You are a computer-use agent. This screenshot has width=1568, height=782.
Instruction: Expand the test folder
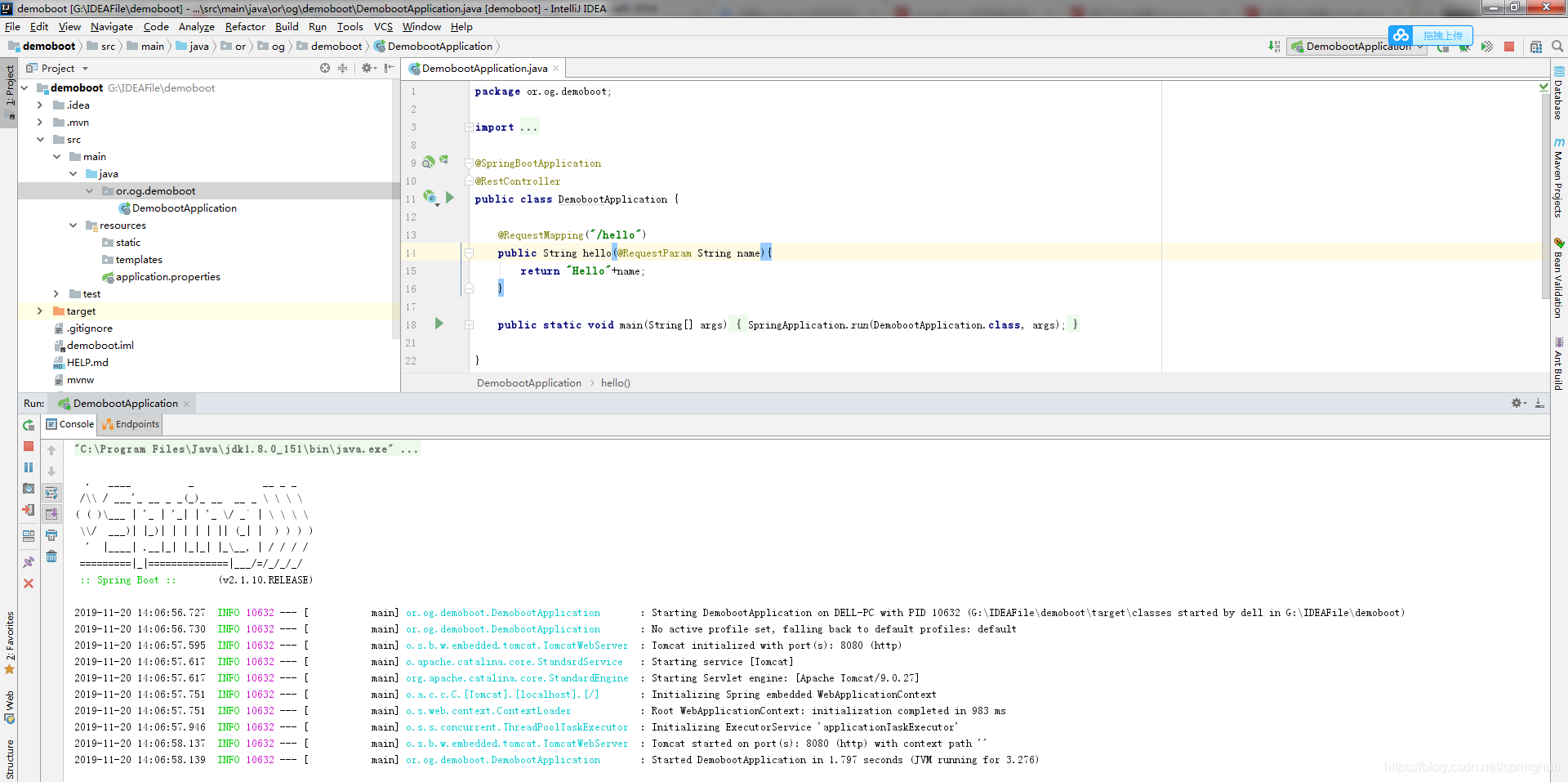pos(56,293)
